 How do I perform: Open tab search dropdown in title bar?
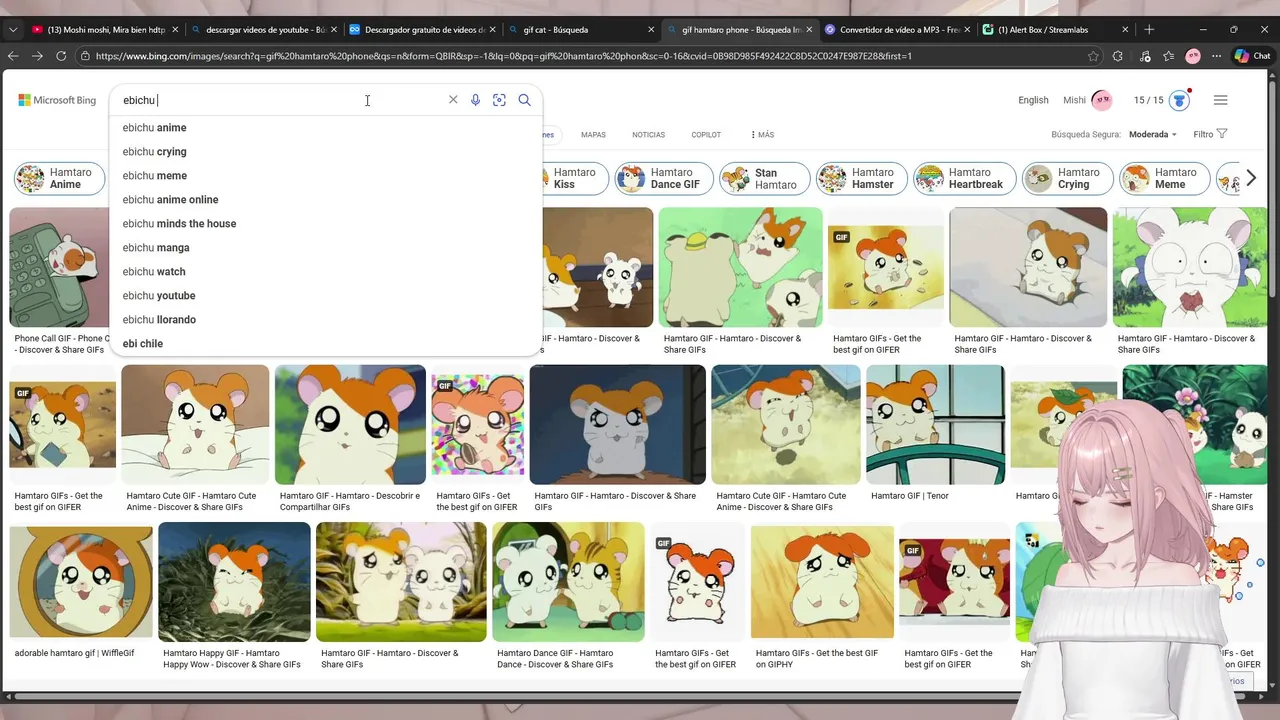(12, 30)
